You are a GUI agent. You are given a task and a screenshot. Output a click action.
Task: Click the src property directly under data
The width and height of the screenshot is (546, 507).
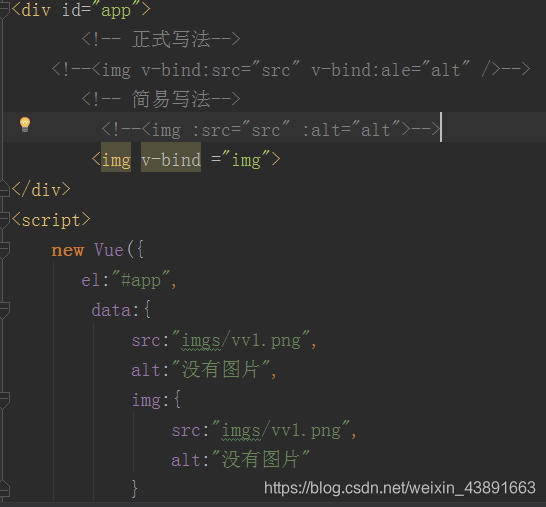click(146, 340)
